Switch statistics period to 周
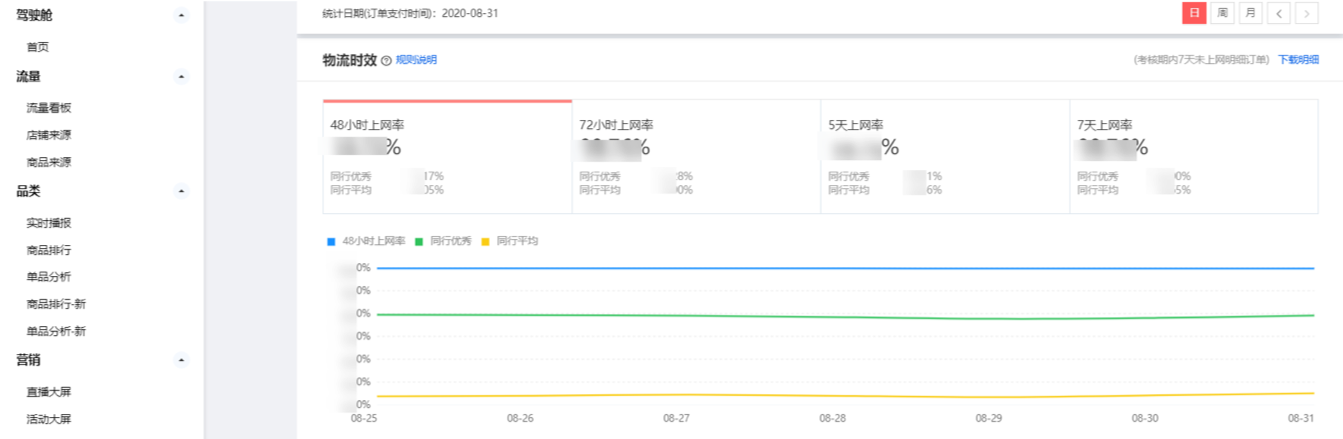Viewport: 1343px width, 439px height. pos(1222,13)
